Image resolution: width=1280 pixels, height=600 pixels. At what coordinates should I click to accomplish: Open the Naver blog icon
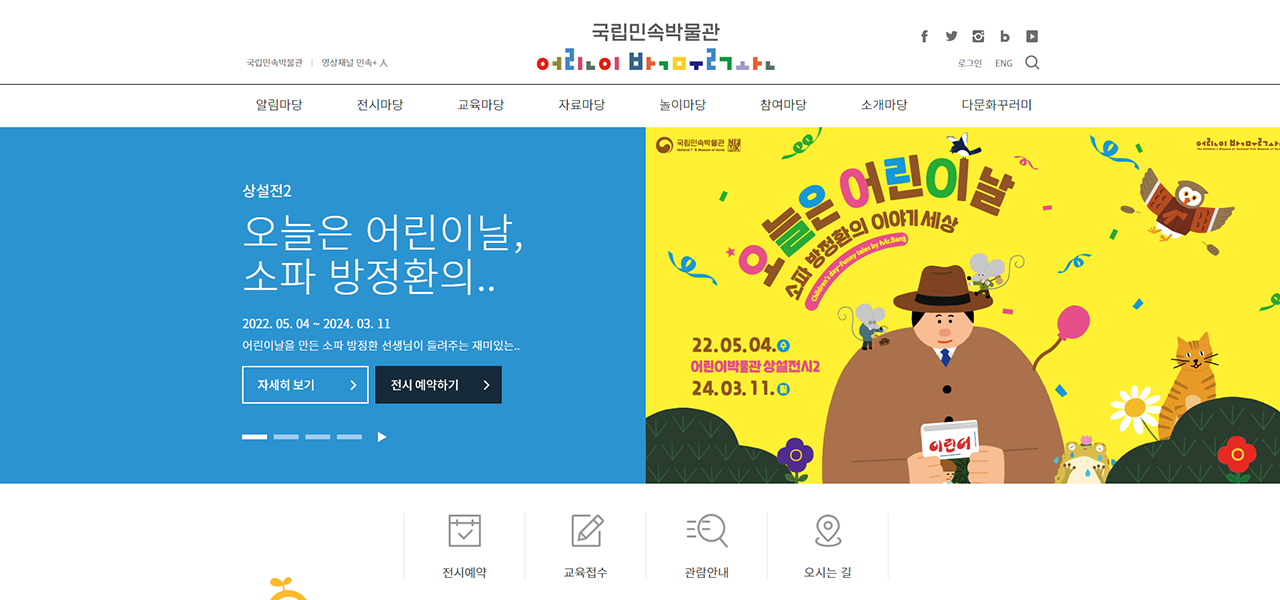pyautogui.click(x=1005, y=36)
